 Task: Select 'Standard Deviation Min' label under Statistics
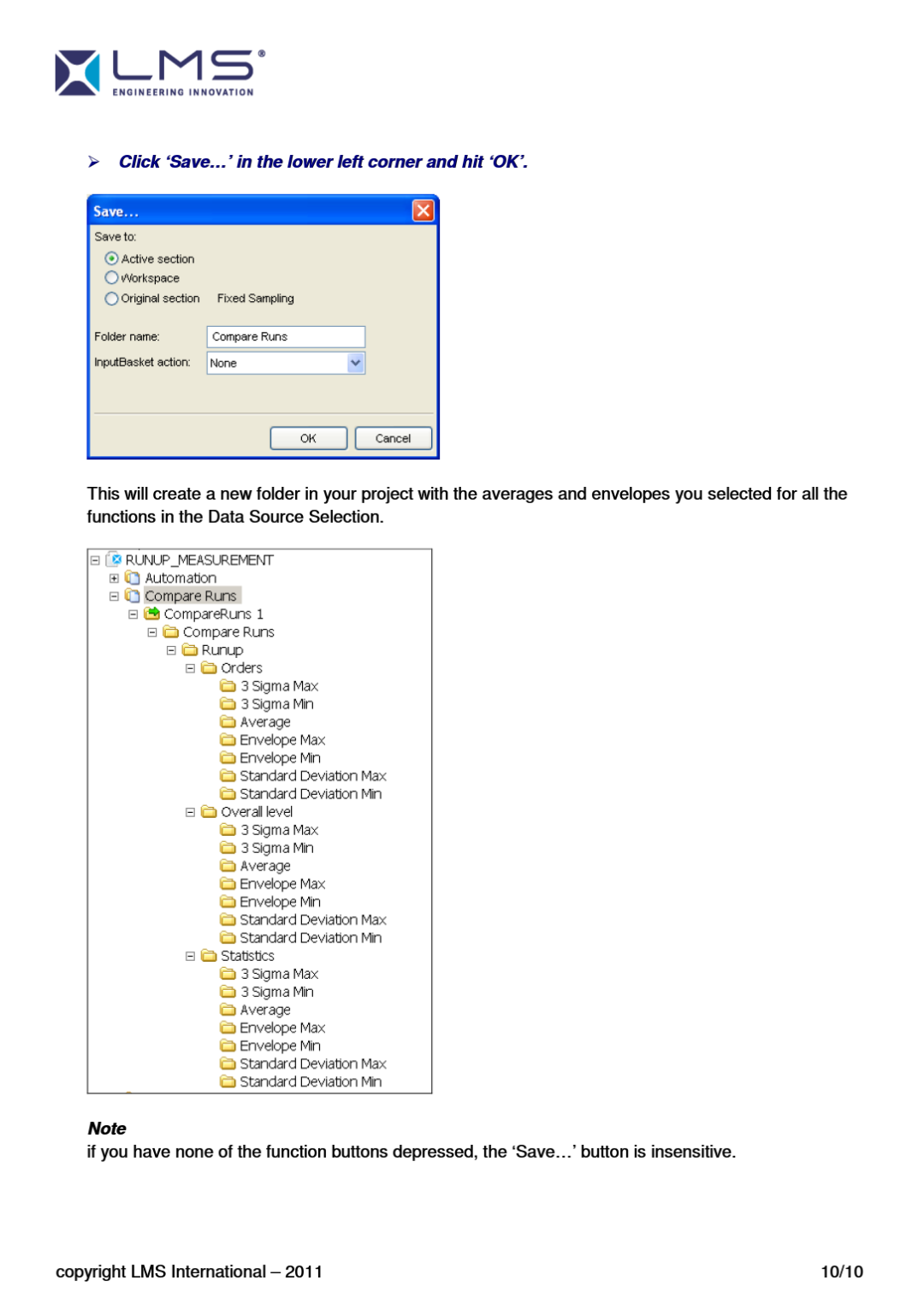coord(311,1082)
